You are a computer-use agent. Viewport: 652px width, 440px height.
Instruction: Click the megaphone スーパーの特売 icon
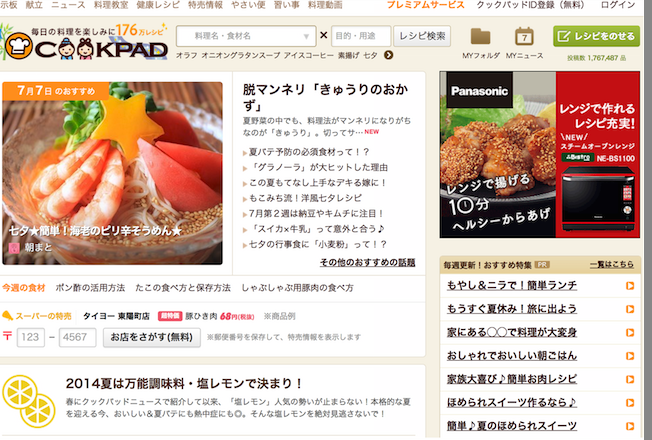click(7, 316)
